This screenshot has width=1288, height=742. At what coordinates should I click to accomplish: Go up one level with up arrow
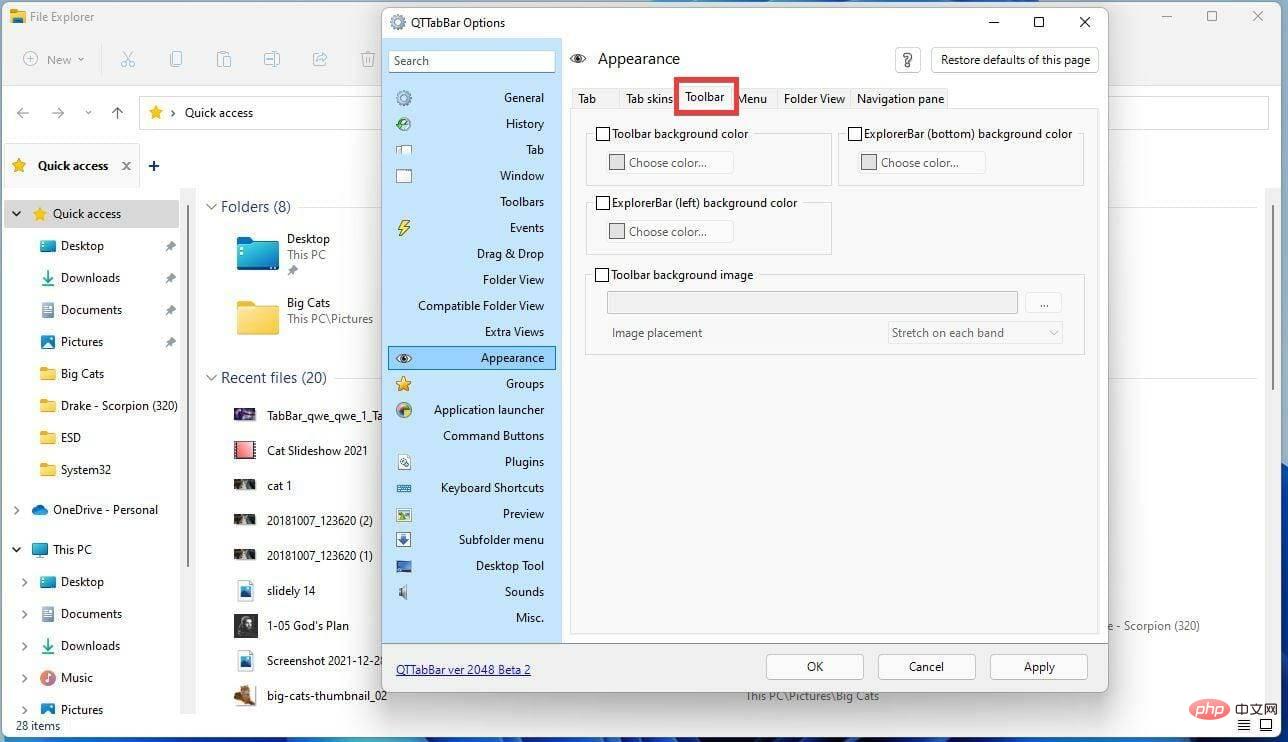tap(118, 113)
